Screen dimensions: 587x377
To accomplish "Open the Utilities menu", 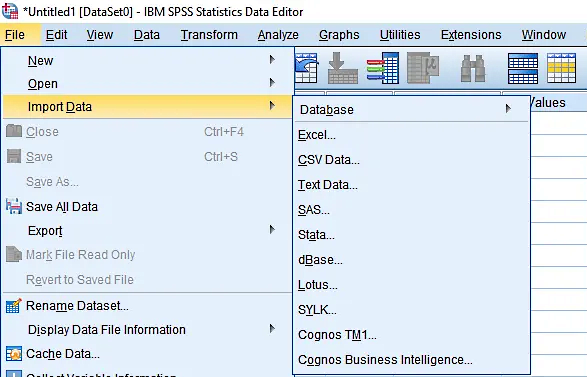I will [400, 35].
